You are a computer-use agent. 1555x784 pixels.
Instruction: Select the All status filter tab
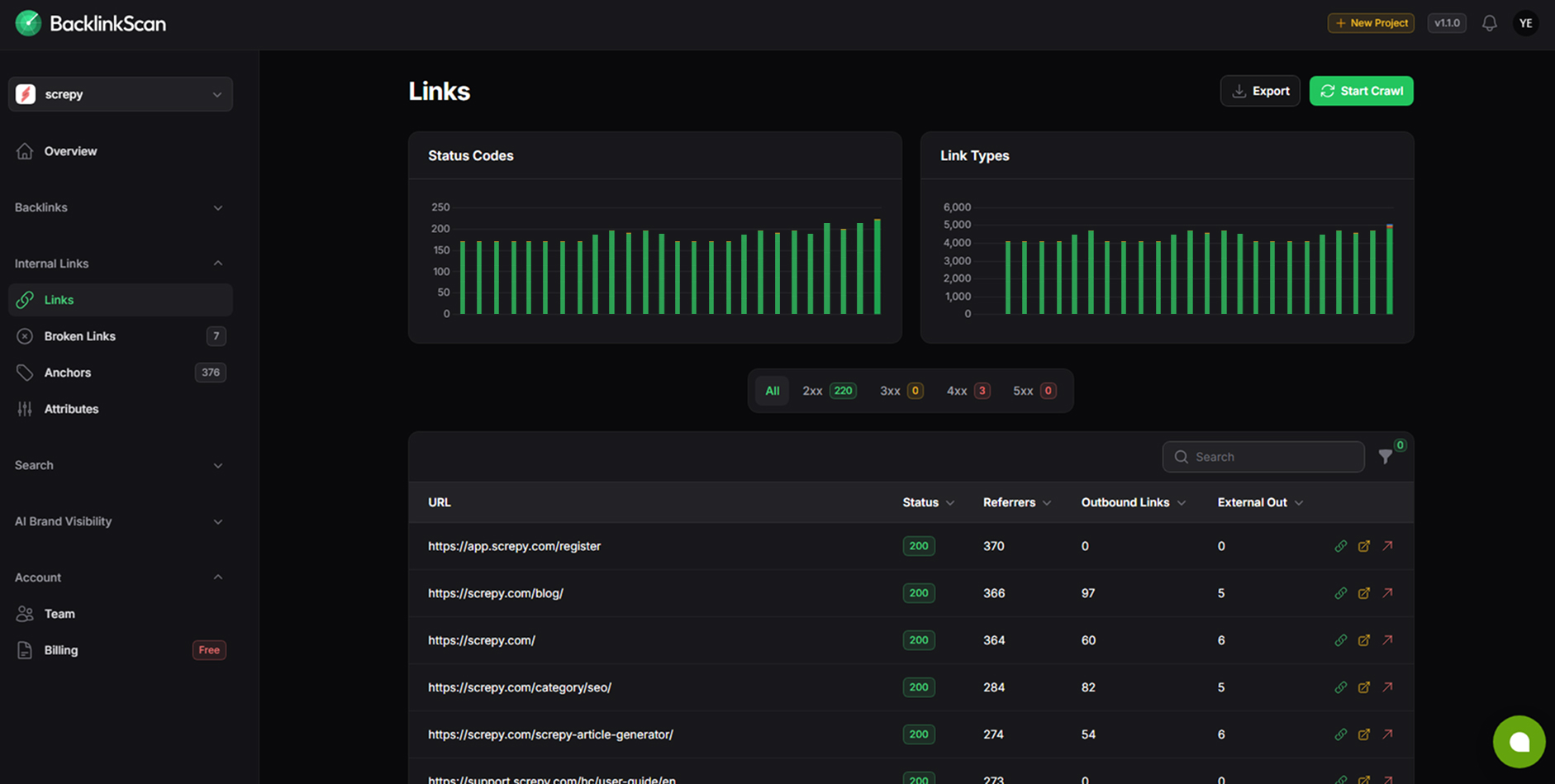pos(772,391)
